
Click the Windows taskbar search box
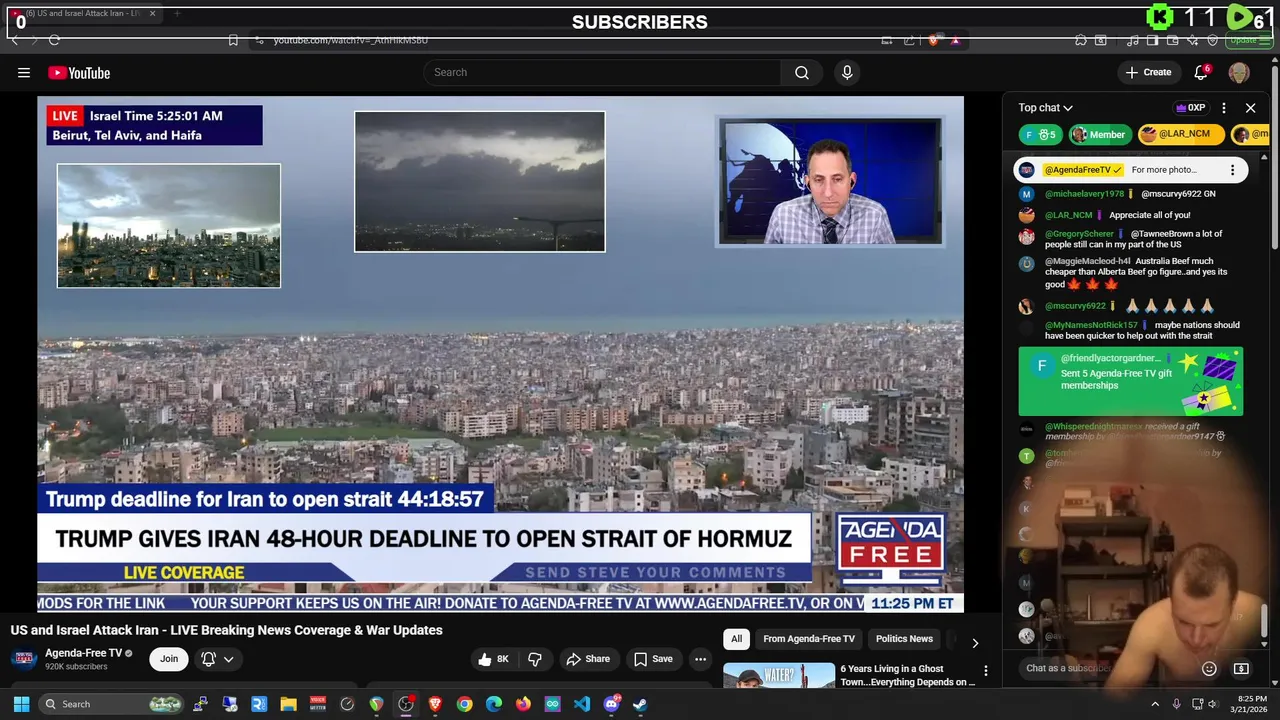pyautogui.click(x=112, y=704)
